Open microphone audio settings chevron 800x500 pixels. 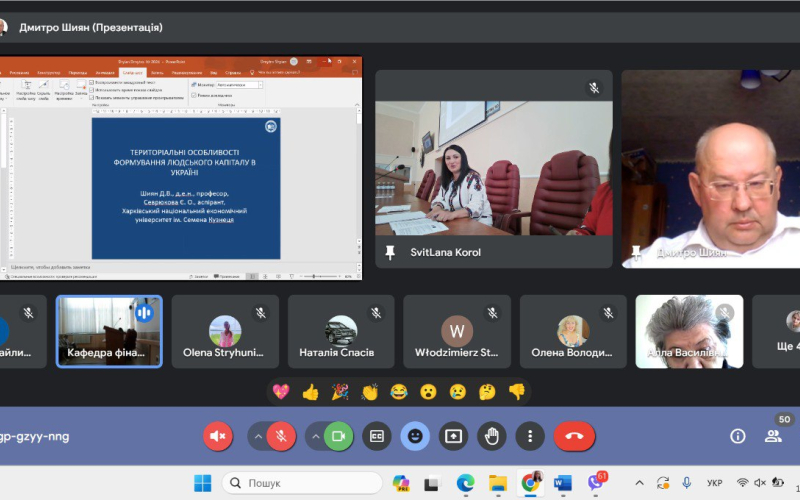(x=258, y=436)
